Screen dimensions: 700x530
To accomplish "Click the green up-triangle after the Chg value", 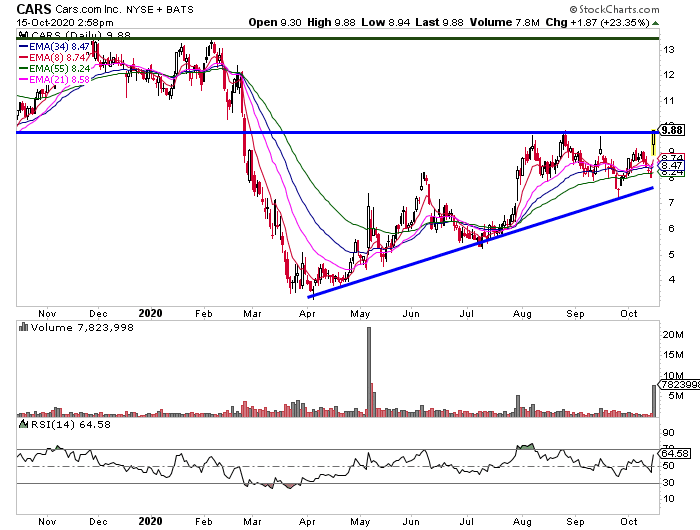I will point(655,23).
